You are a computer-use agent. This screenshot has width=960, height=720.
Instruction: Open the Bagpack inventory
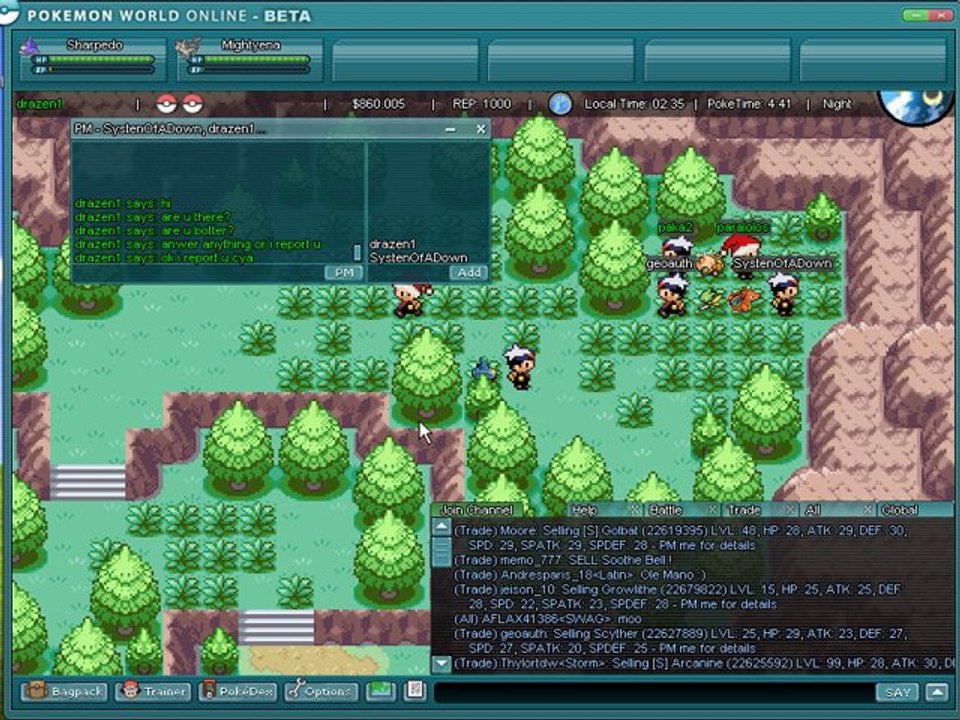click(64, 692)
